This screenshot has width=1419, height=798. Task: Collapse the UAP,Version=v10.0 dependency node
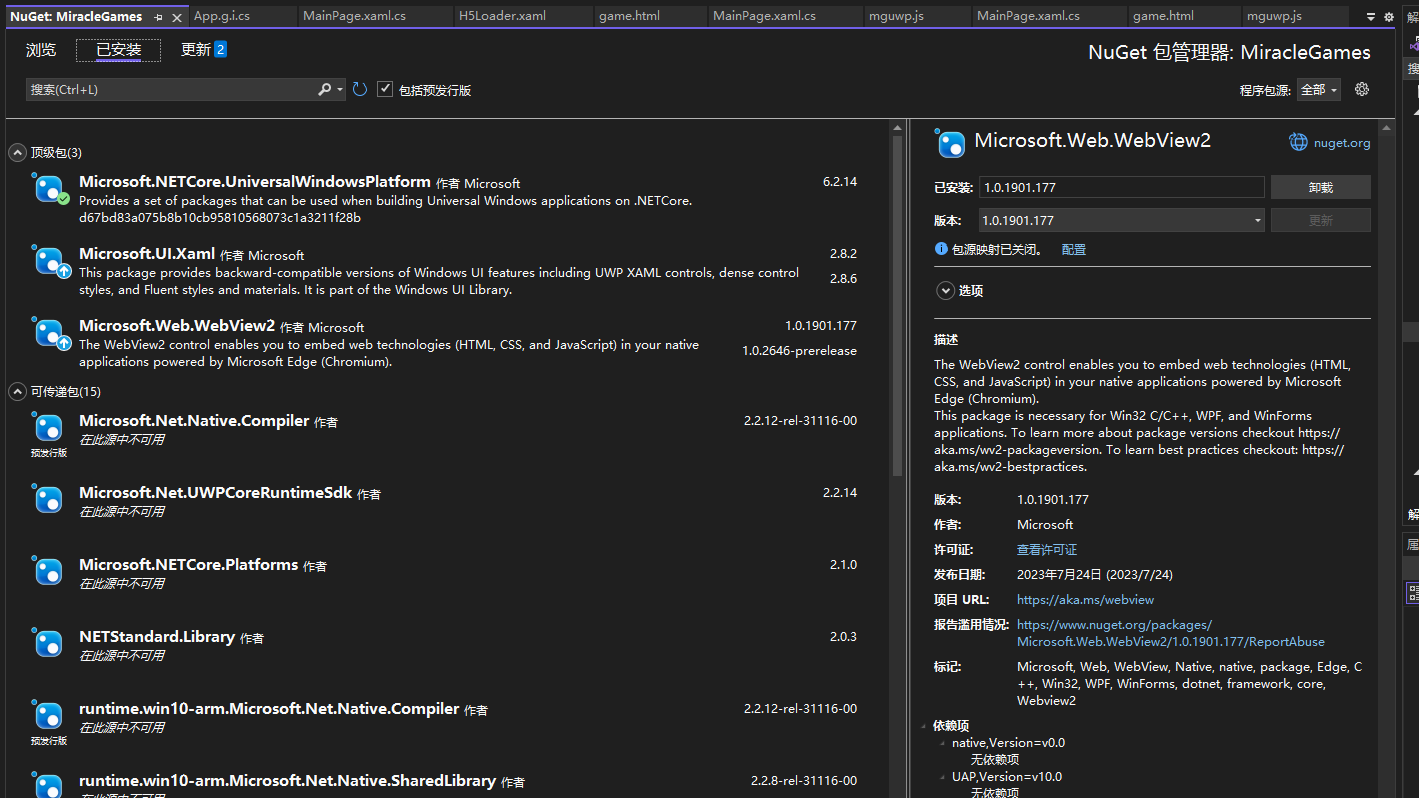[942, 777]
